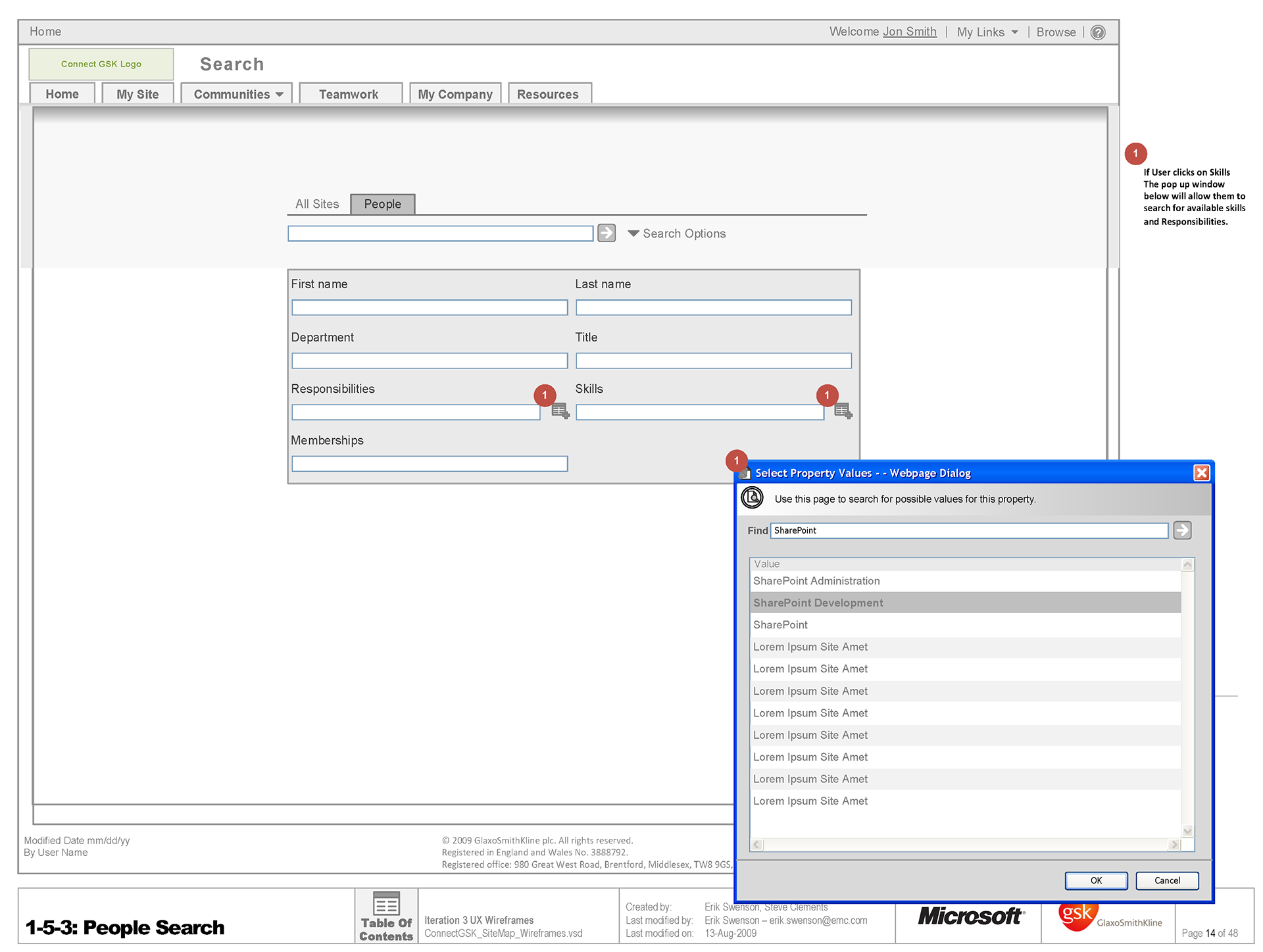Screen dimensions: 1263x952
Task: Switch to the All Sites tab
Action: pyautogui.click(x=317, y=204)
